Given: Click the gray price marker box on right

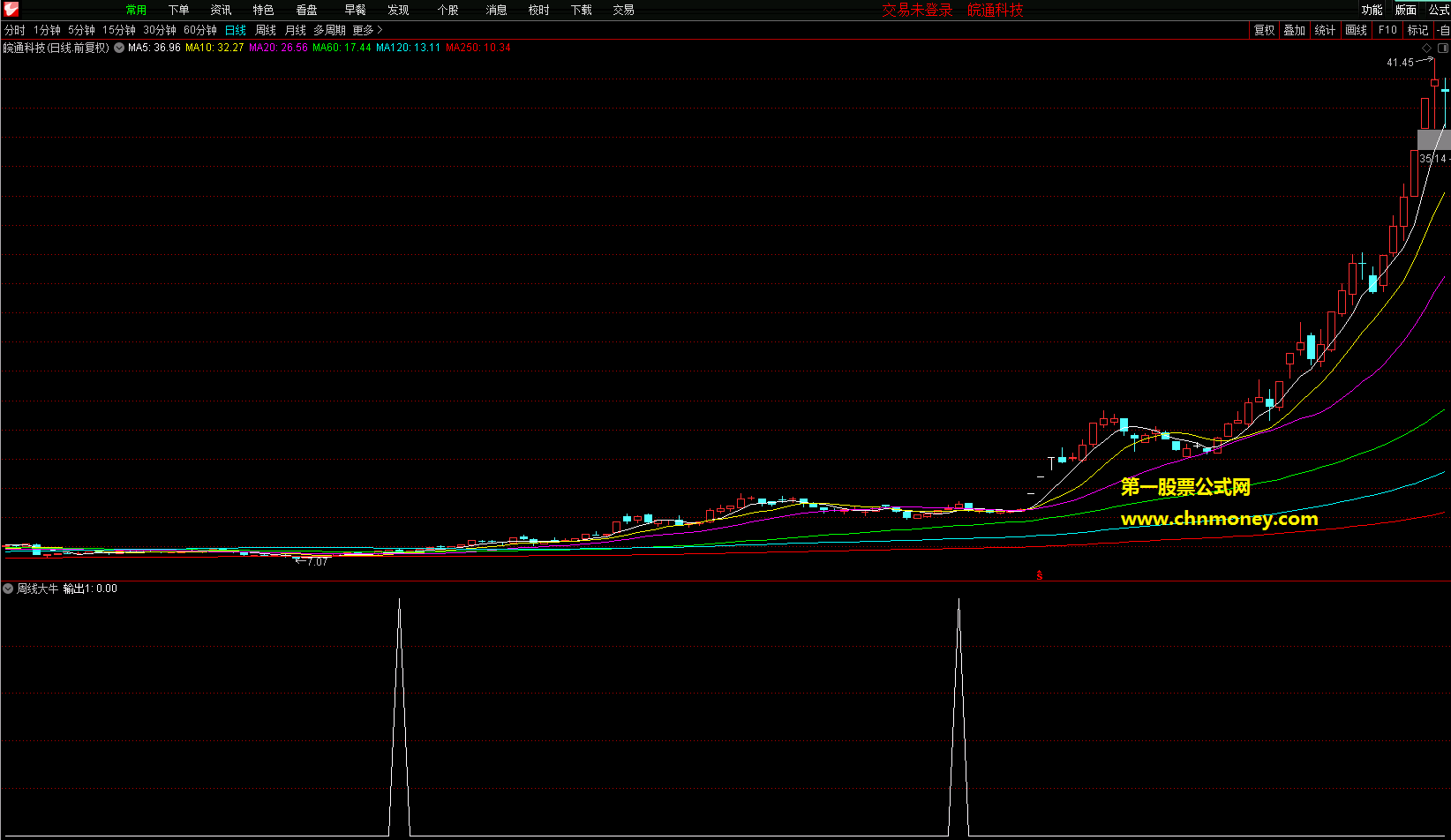Looking at the screenshot, I should coord(1433,139).
